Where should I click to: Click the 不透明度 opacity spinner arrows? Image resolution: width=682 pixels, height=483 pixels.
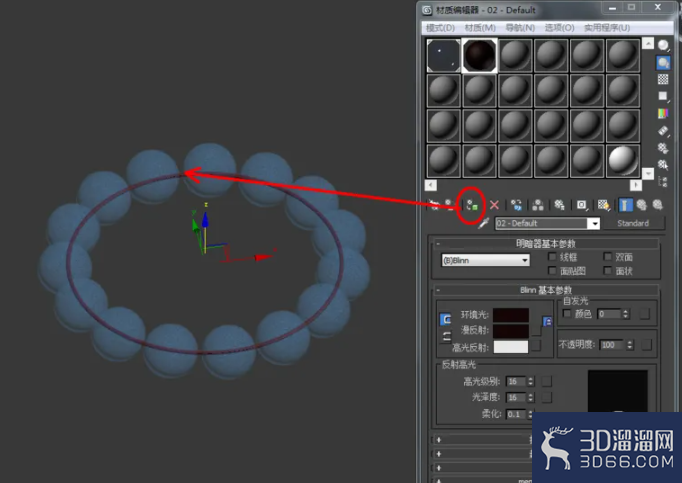click(629, 345)
